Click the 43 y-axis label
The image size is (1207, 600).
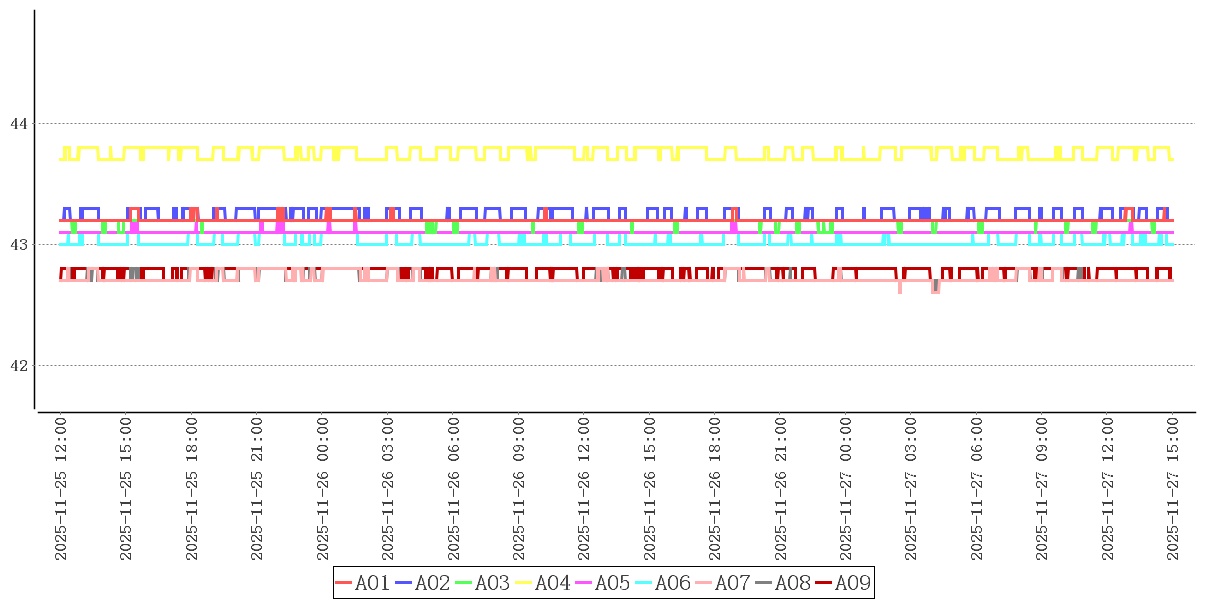coord(18,245)
